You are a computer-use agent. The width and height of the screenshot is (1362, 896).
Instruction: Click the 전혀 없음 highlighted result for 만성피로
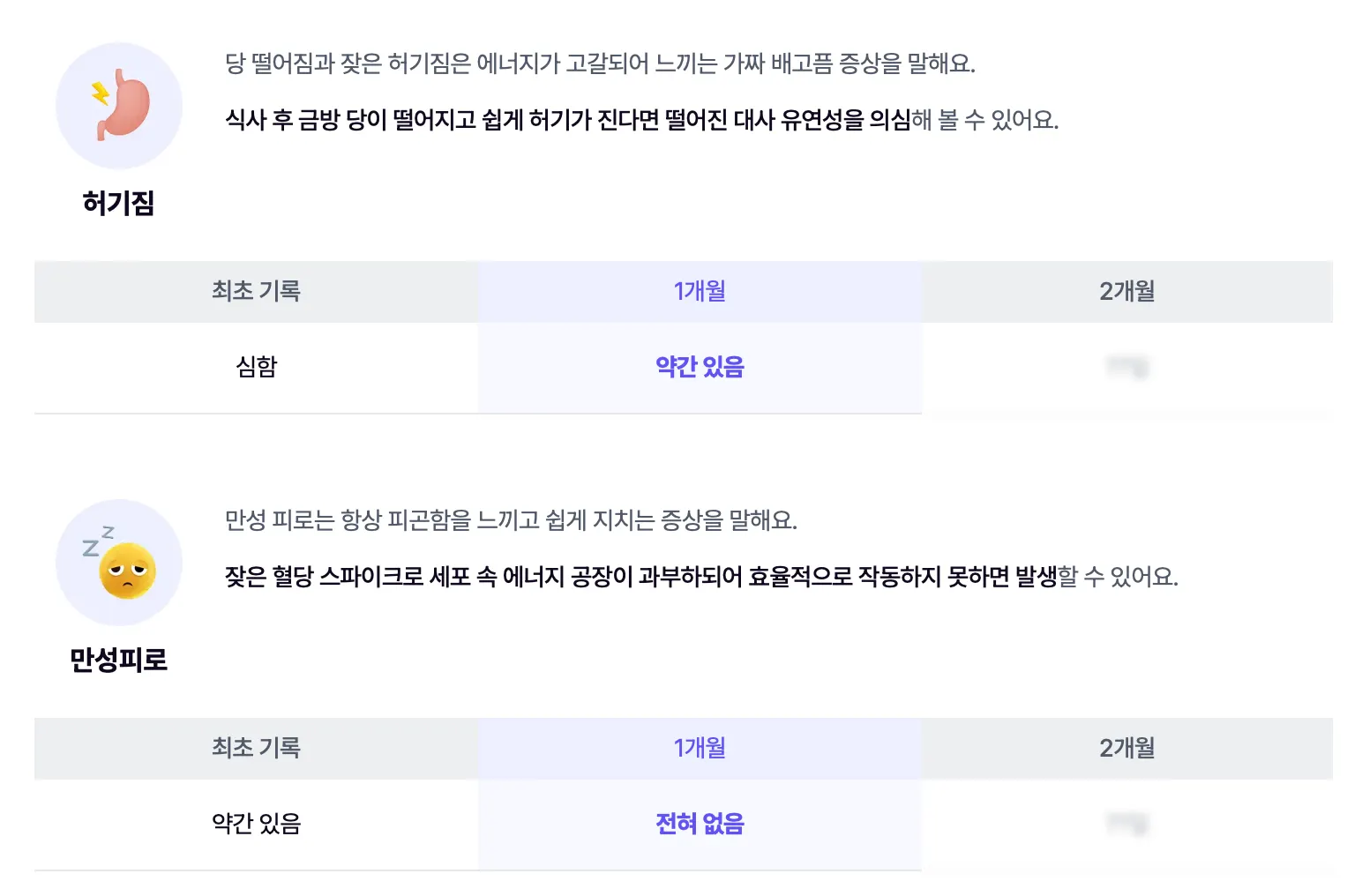coord(700,824)
